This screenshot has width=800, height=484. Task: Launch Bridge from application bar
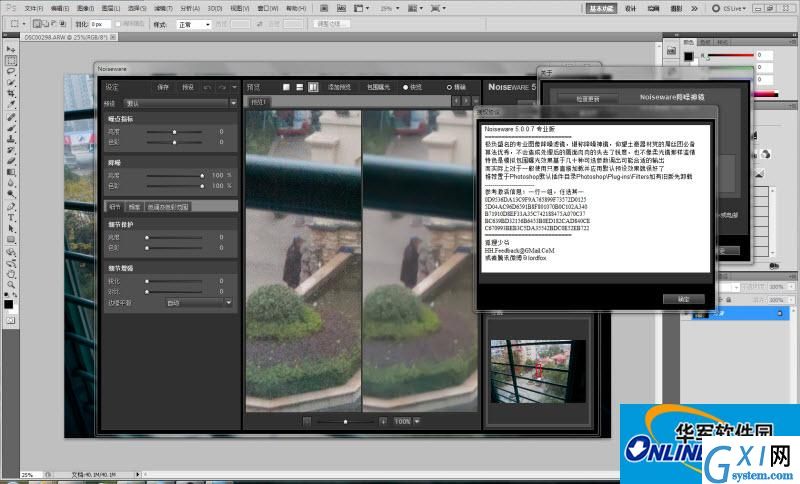click(x=324, y=8)
